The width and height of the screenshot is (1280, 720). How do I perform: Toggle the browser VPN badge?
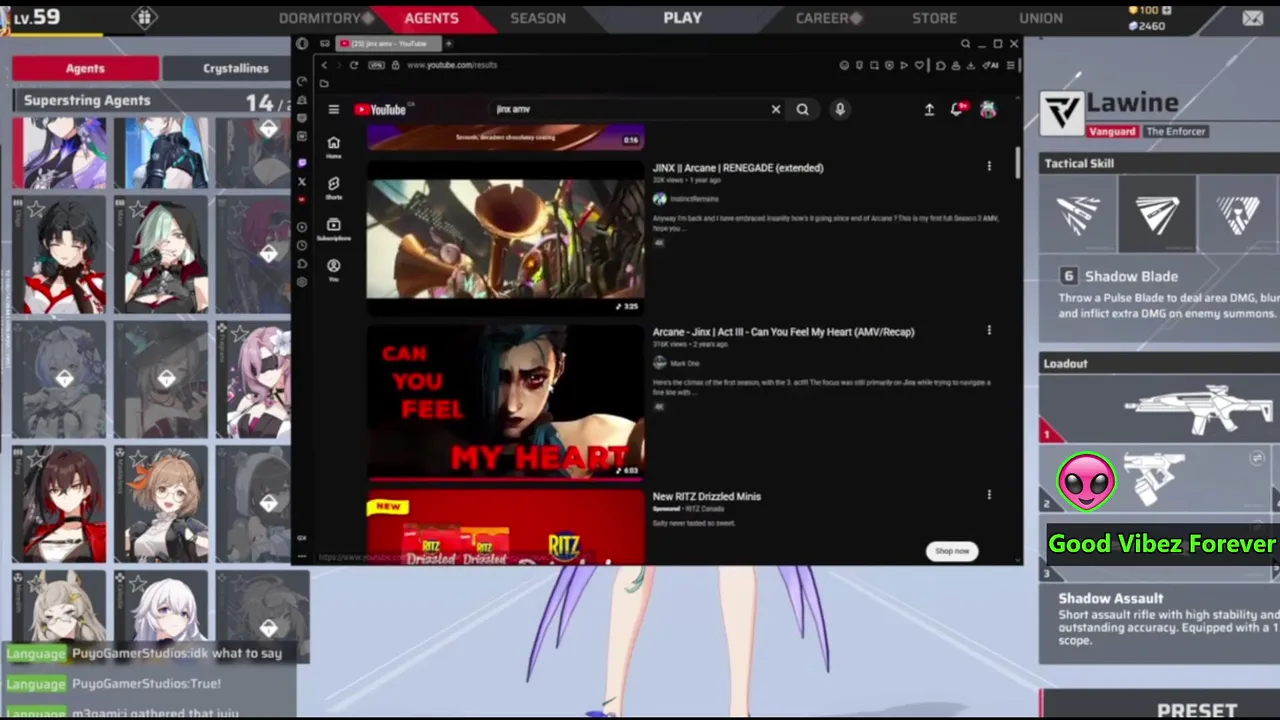click(376, 65)
